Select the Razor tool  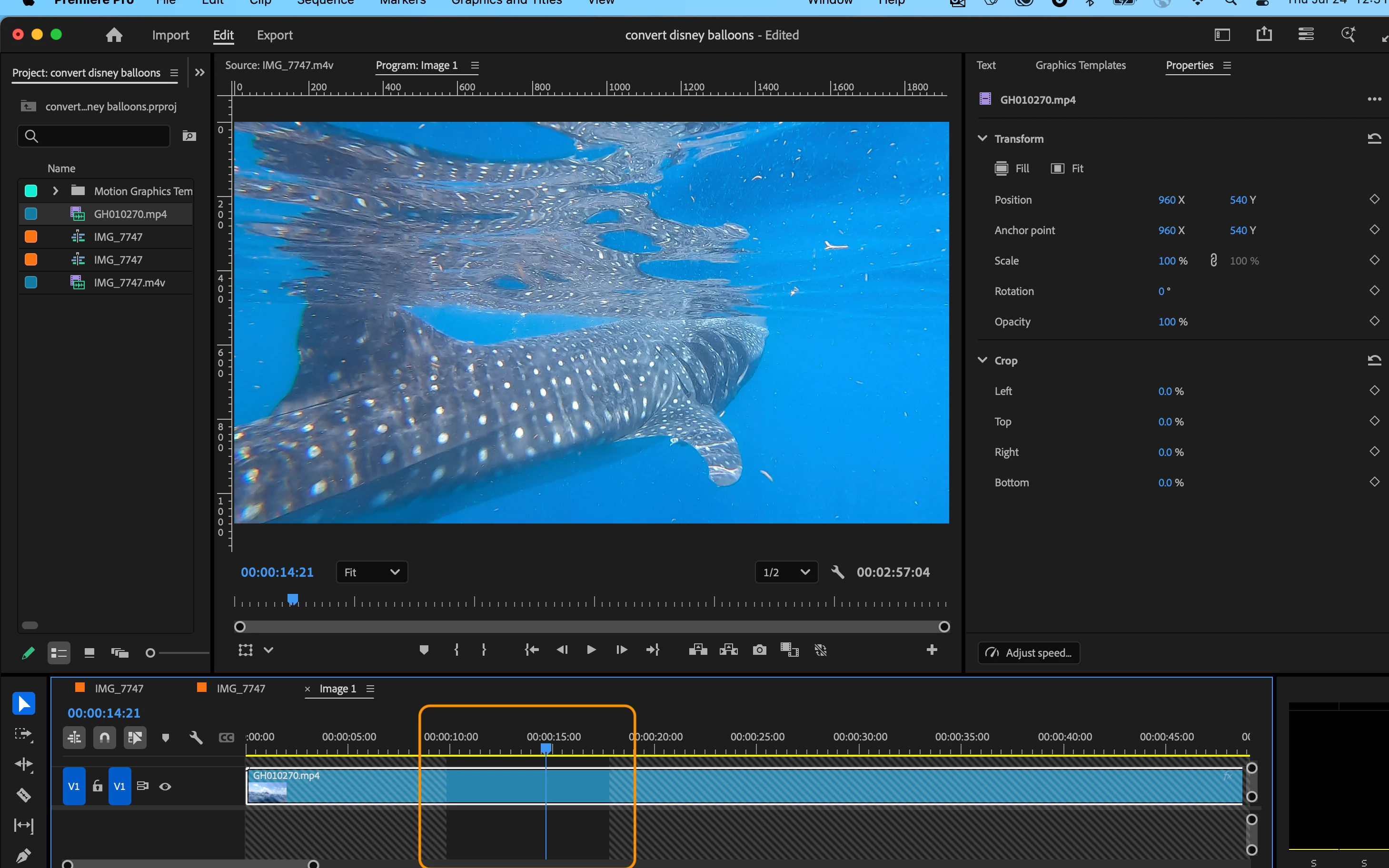pos(23,795)
